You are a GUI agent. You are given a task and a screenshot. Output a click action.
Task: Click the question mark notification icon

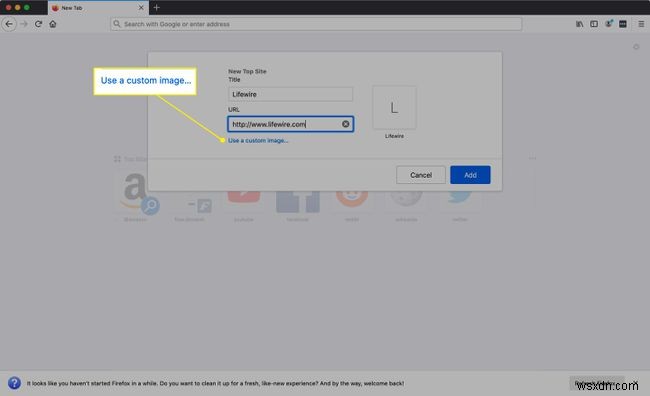(14, 383)
